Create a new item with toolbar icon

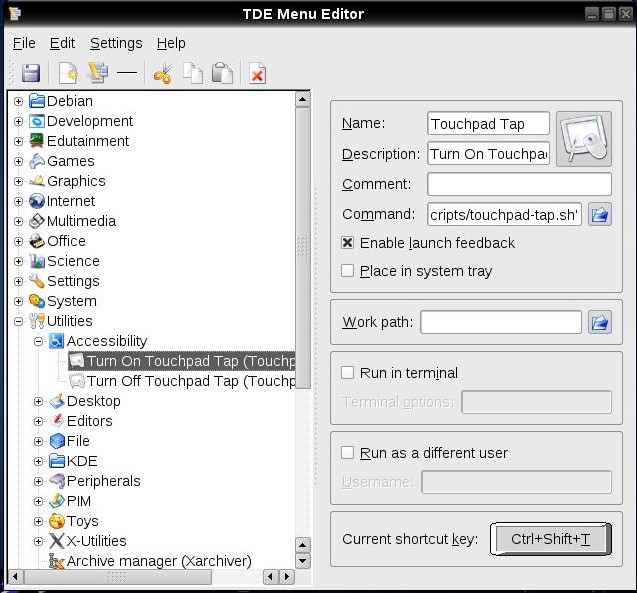pos(68,73)
